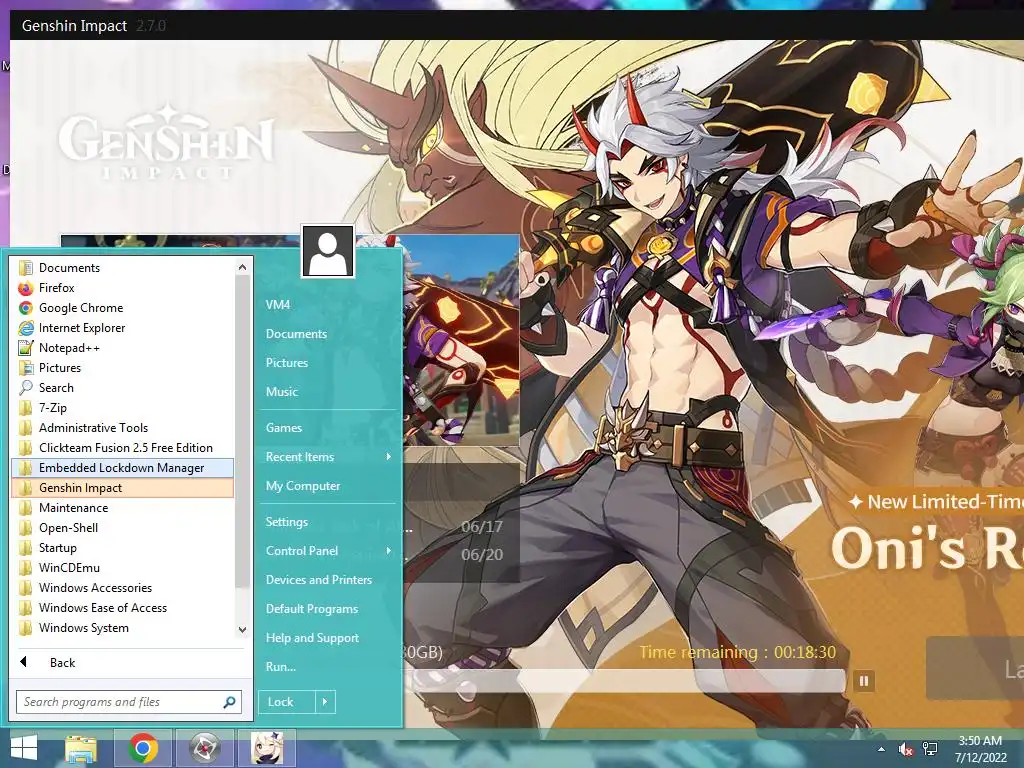The height and width of the screenshot is (768, 1024).
Task: Open Pictures in the programs list
Action: [x=123, y=368]
